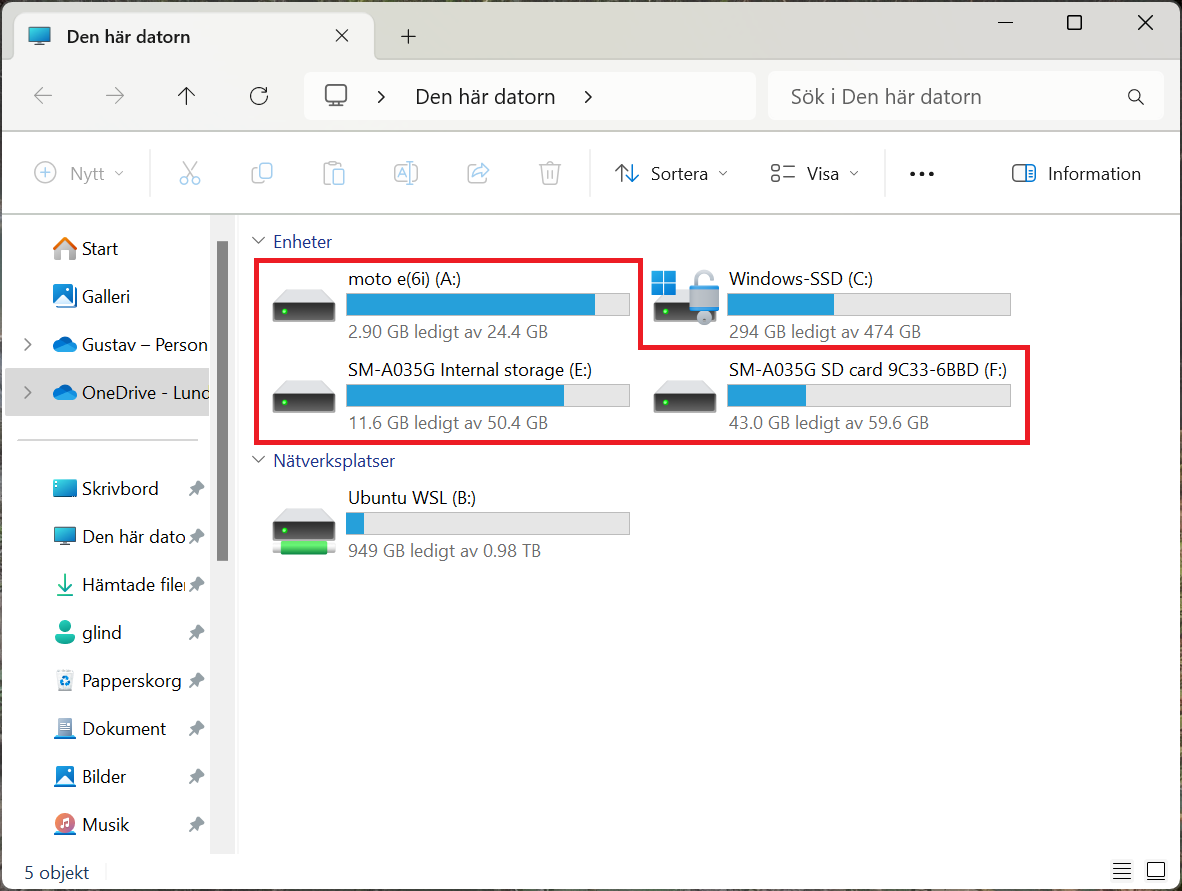This screenshot has width=1182, height=891.
Task: Switch to details list view in status bar
Action: point(1122,871)
